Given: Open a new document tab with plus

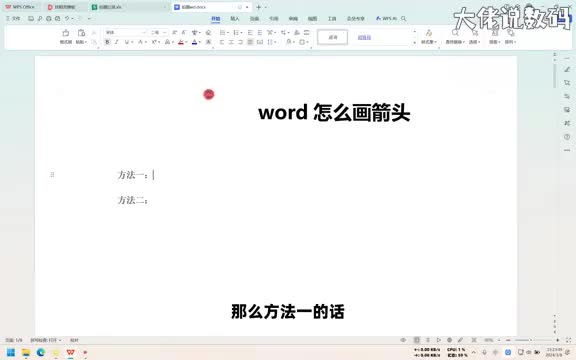Looking at the screenshot, I should click(259, 7).
